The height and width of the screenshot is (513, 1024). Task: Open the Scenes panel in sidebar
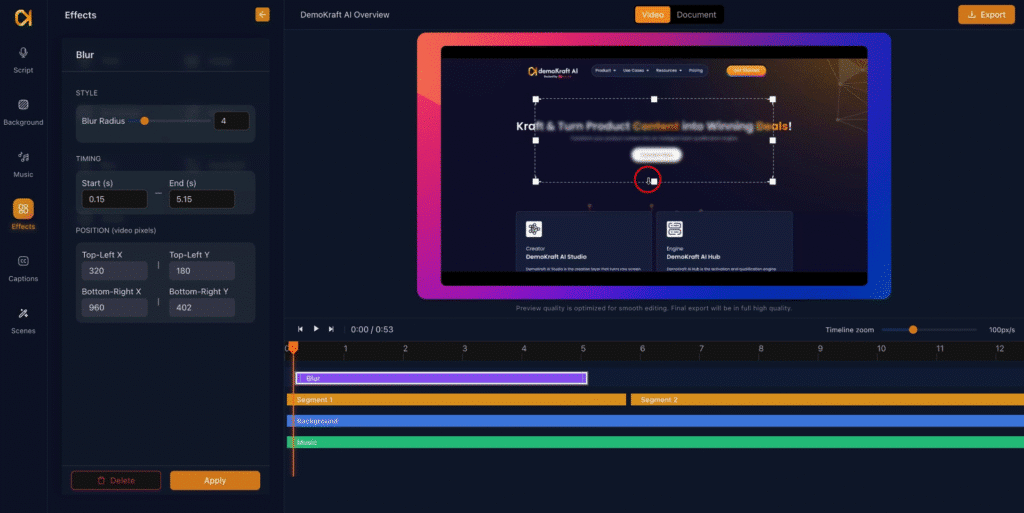click(x=23, y=318)
